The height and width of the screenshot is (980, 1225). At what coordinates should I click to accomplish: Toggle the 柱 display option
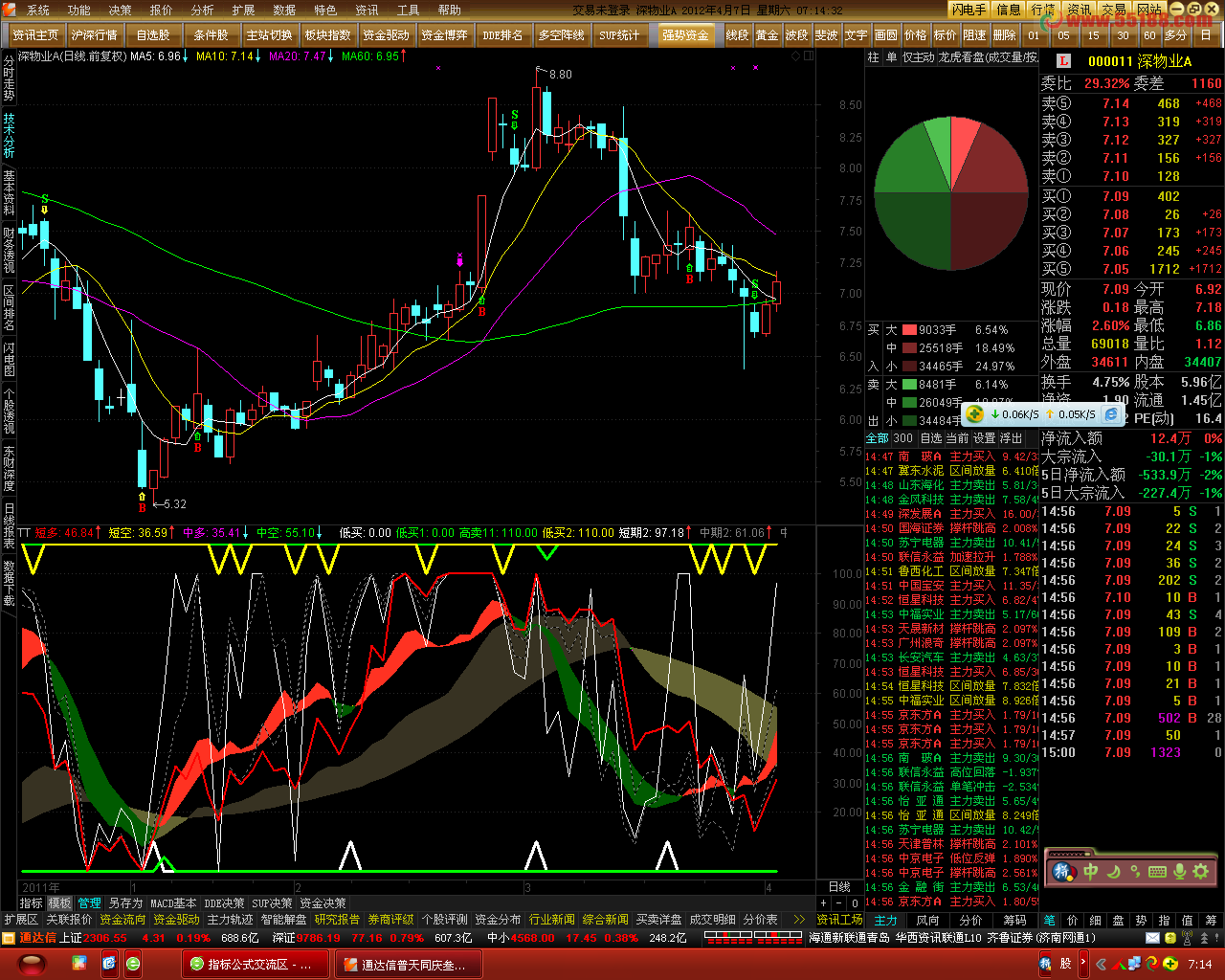pos(873,57)
